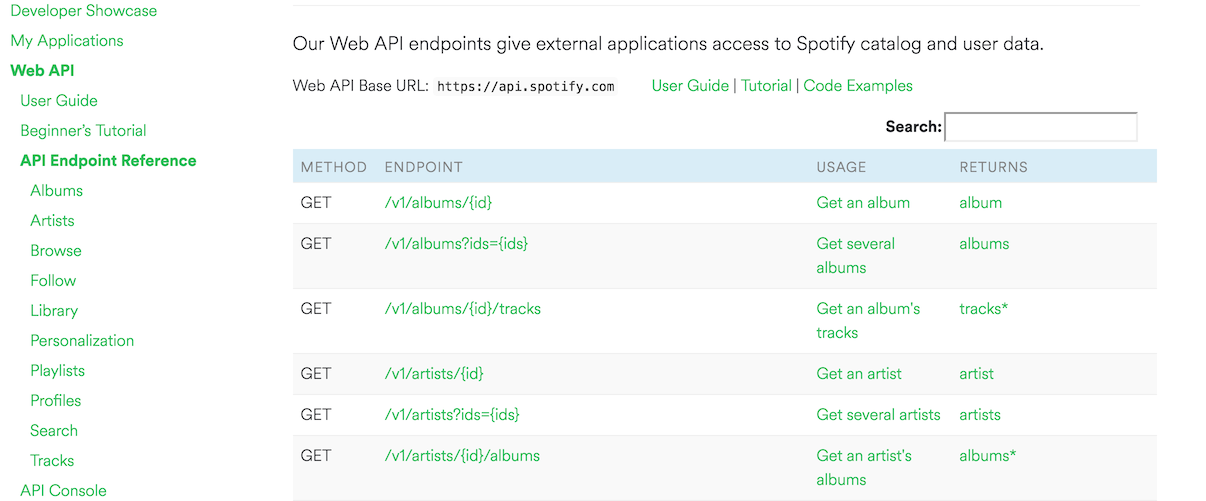Open Browse reference in sidebar
The height and width of the screenshot is (501, 1206).
point(56,251)
